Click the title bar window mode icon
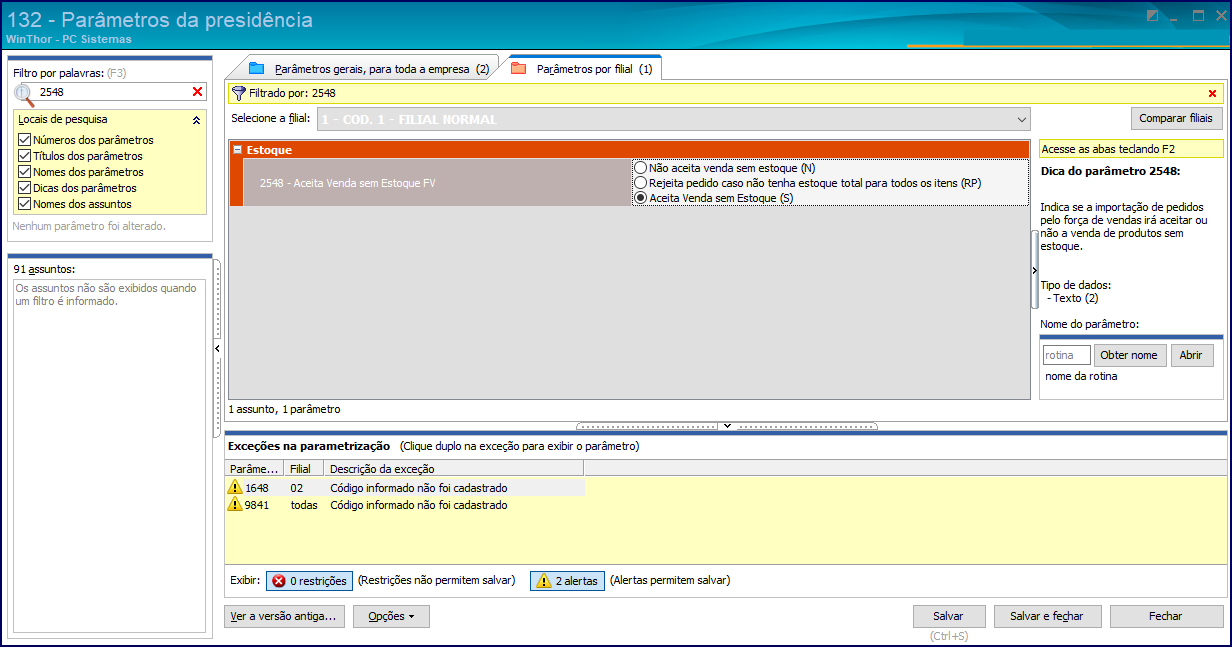 pos(1153,16)
